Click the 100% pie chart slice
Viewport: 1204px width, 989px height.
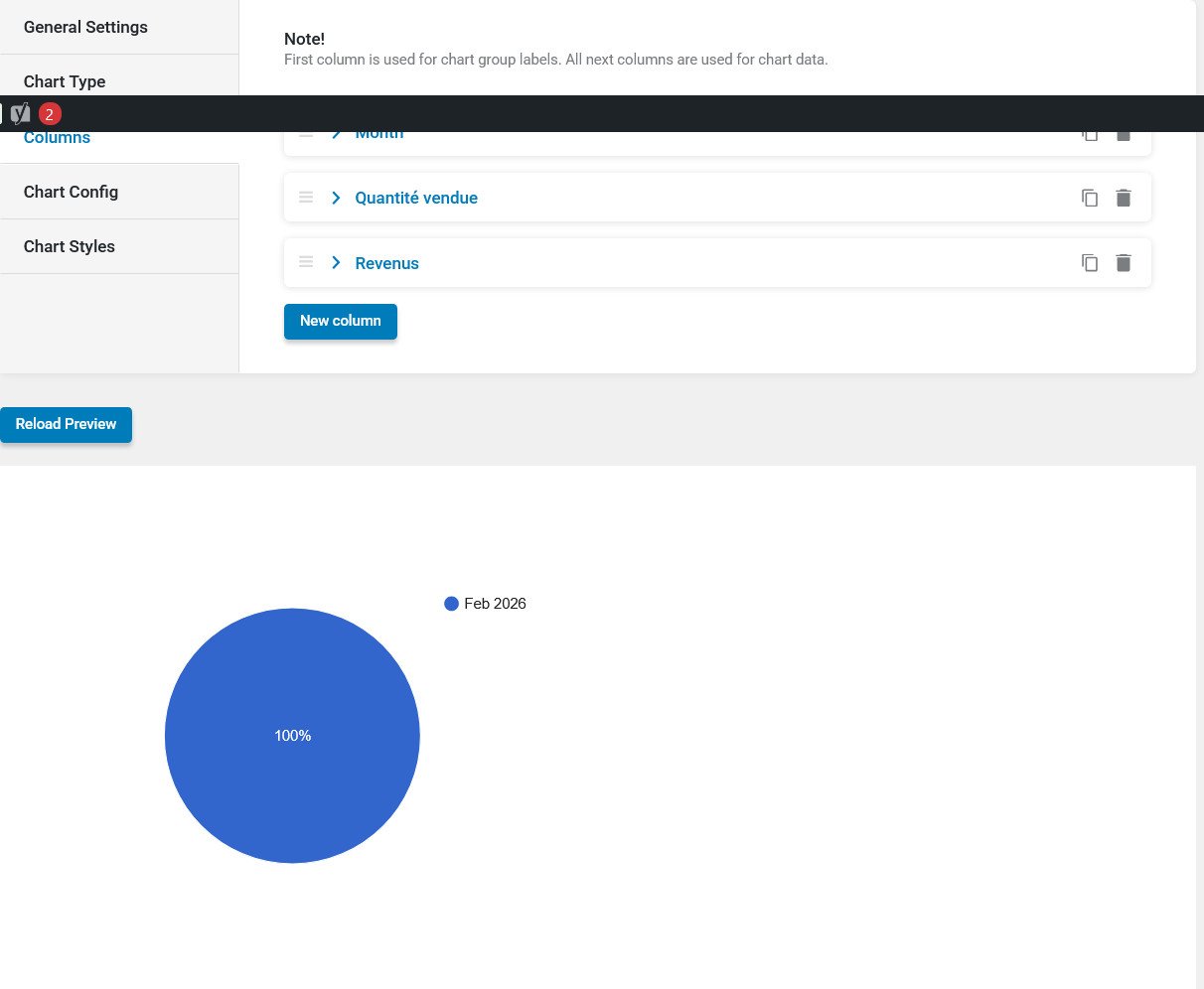(x=292, y=735)
